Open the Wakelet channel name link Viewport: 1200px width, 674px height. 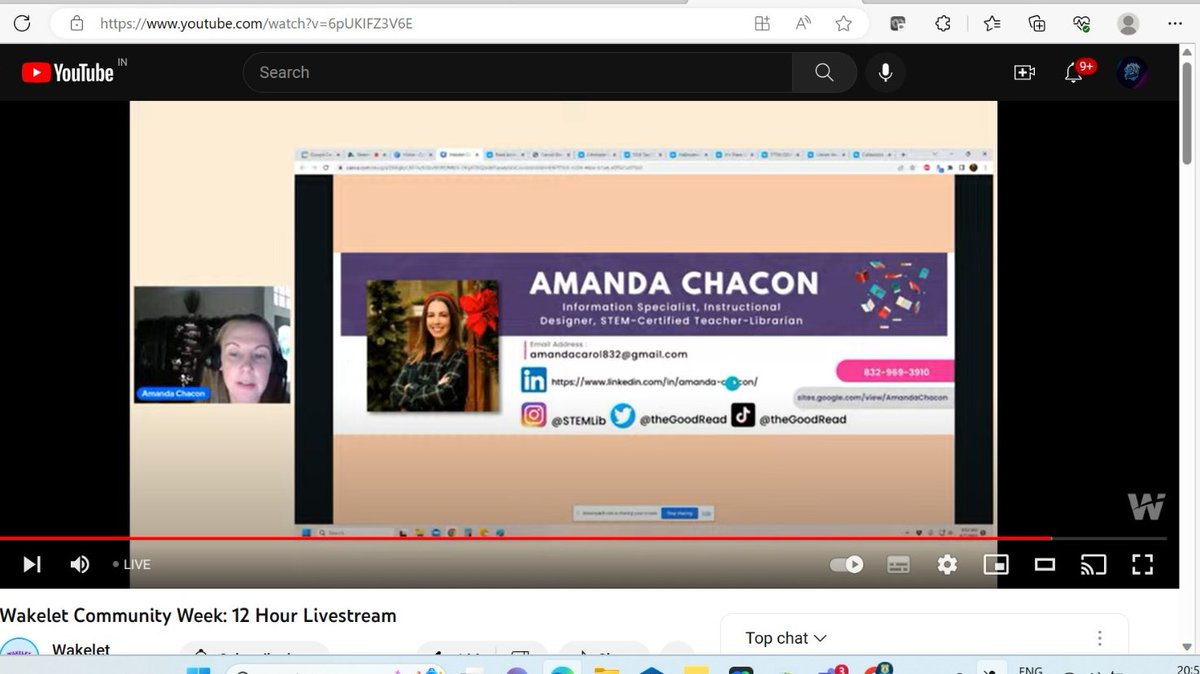point(83,649)
